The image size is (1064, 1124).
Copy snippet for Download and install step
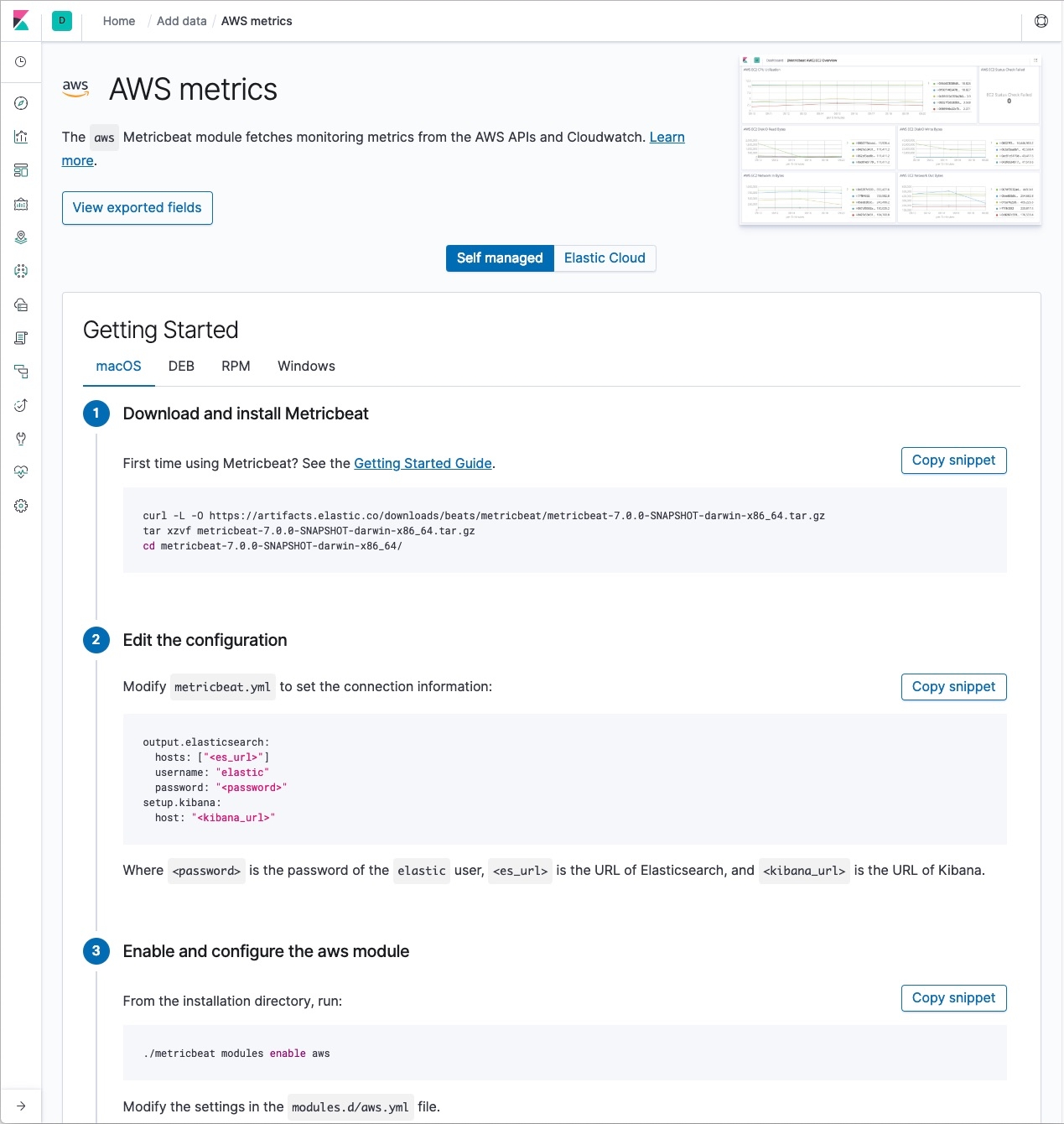click(x=954, y=461)
